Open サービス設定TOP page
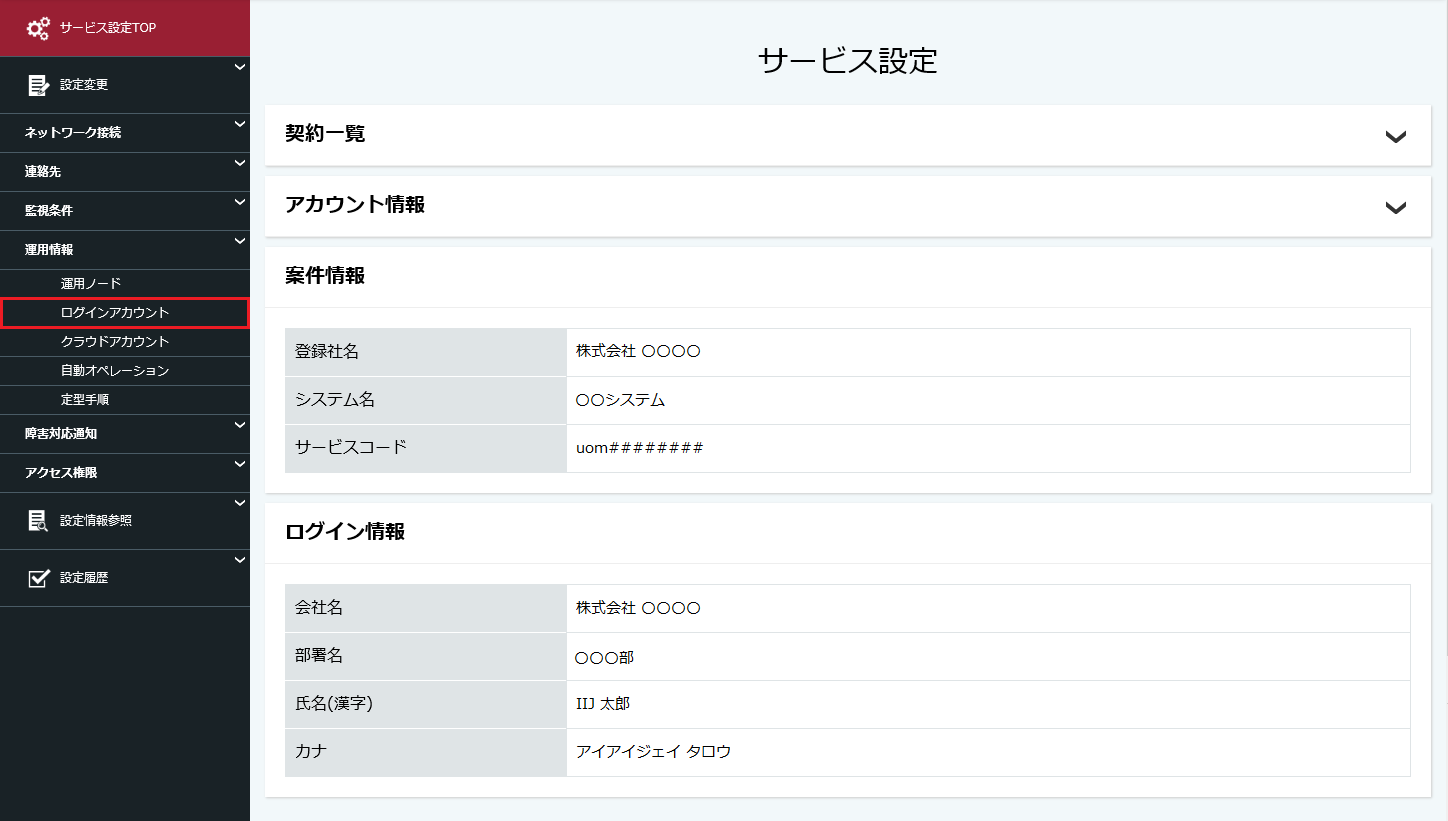The height and width of the screenshot is (821, 1448). click(x=125, y=28)
